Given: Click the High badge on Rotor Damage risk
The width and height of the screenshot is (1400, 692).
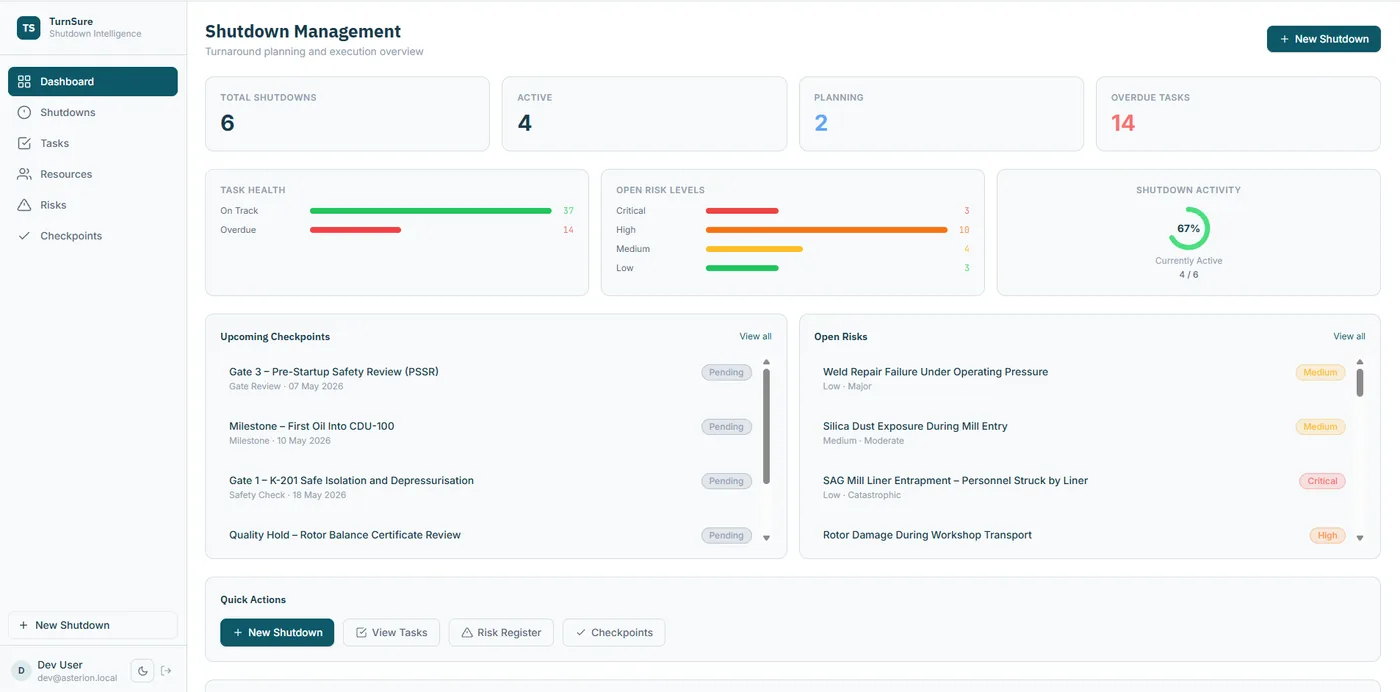Looking at the screenshot, I should point(1327,536).
